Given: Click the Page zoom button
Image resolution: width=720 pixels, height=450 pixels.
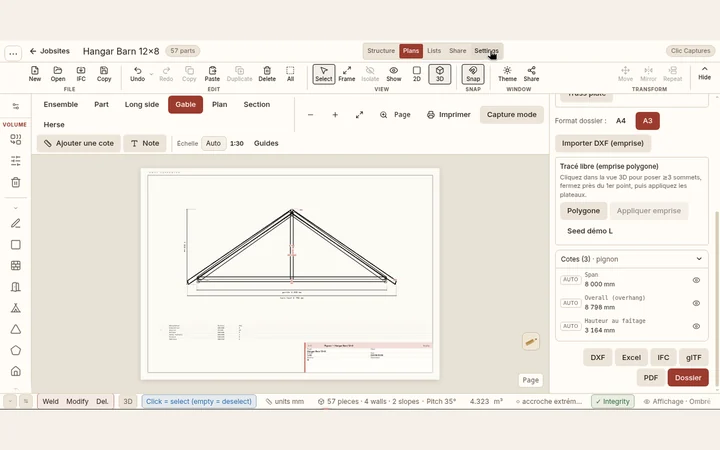Looking at the screenshot, I should coord(395,115).
